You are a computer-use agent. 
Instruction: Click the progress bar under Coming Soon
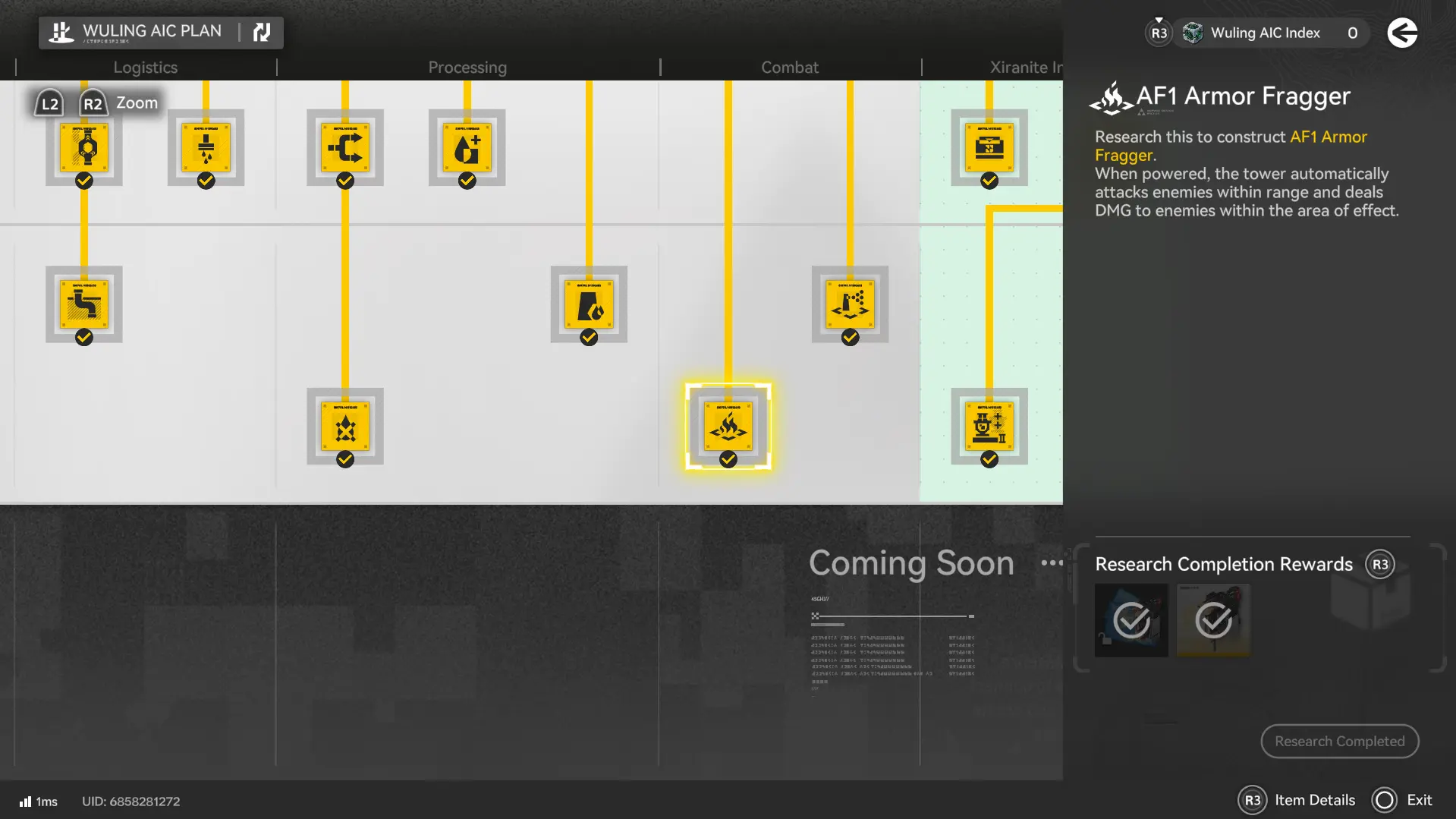tap(892, 616)
